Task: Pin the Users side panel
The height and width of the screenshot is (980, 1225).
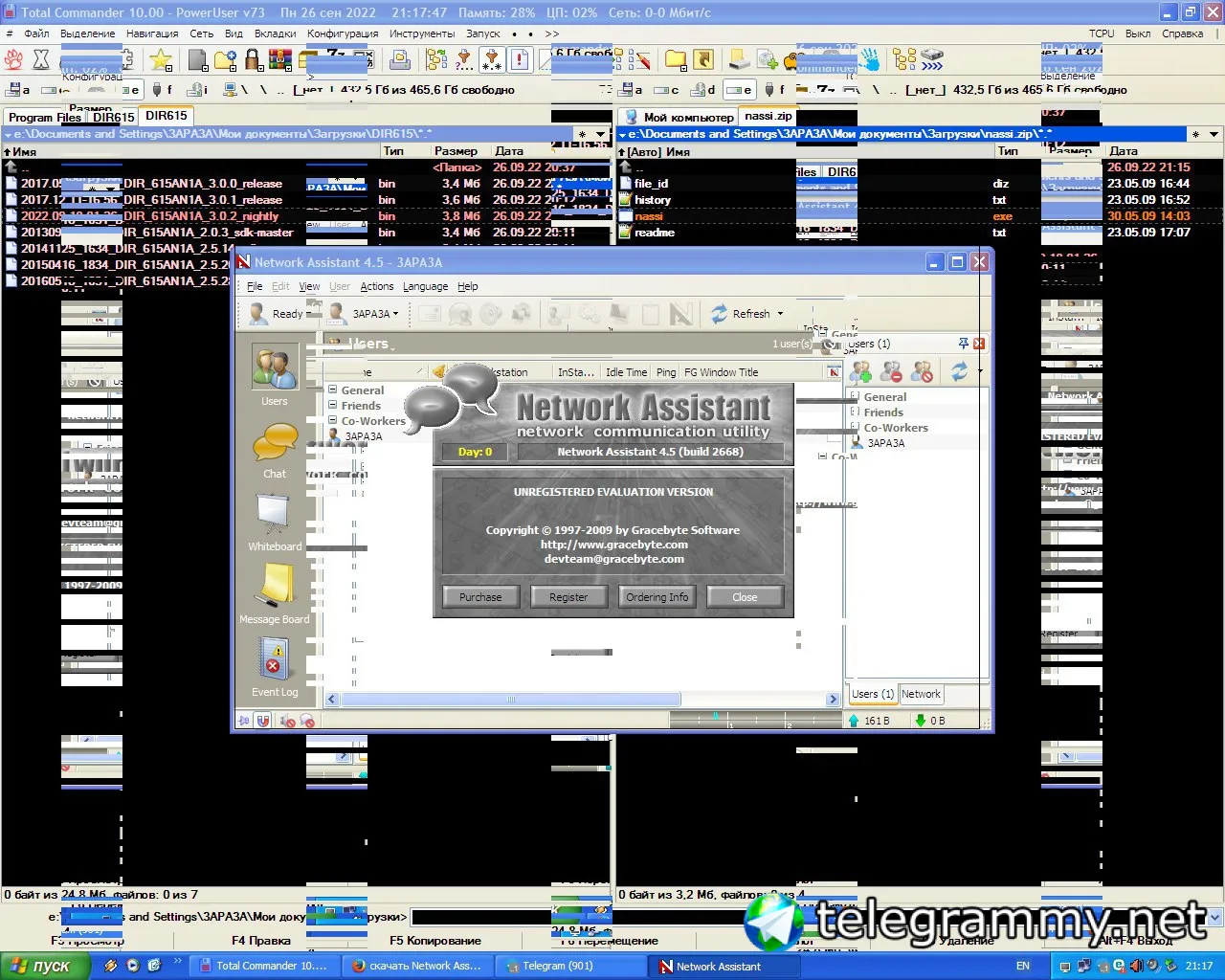Action: [963, 344]
